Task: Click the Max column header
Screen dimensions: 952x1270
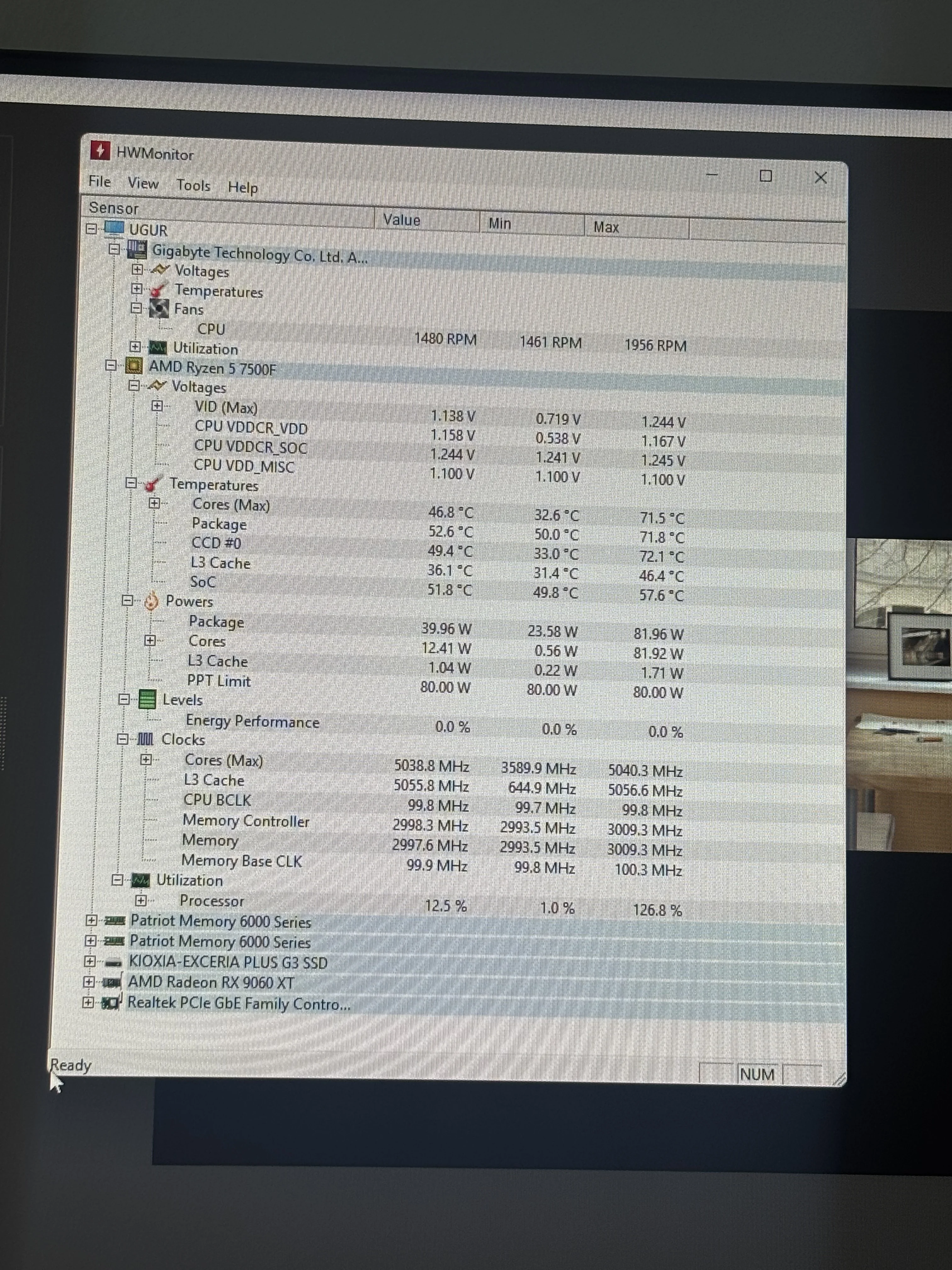Action: (635, 227)
